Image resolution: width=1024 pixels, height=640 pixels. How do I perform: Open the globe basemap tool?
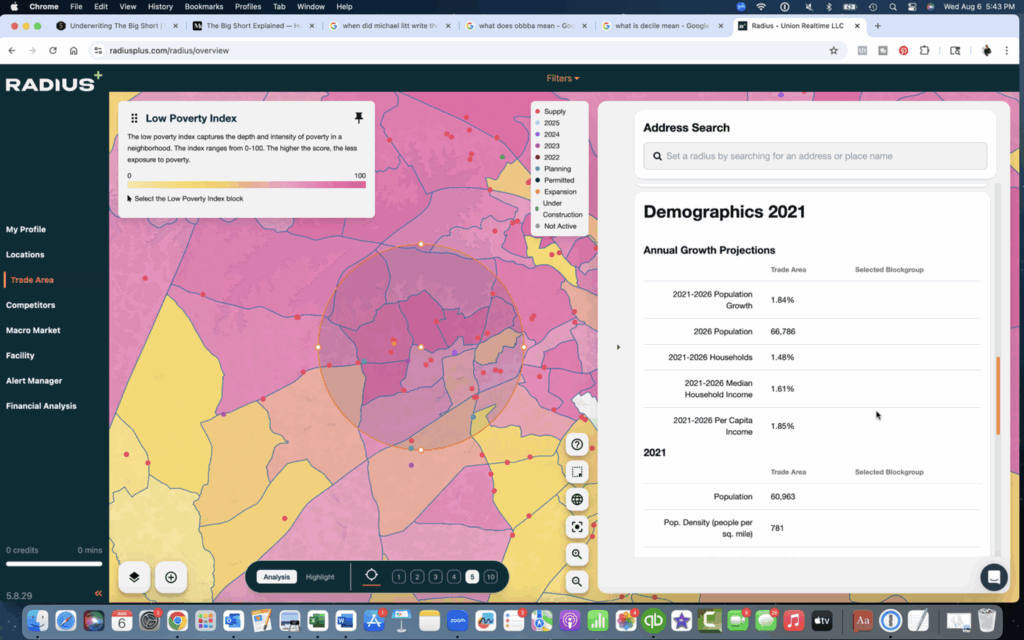coord(577,499)
